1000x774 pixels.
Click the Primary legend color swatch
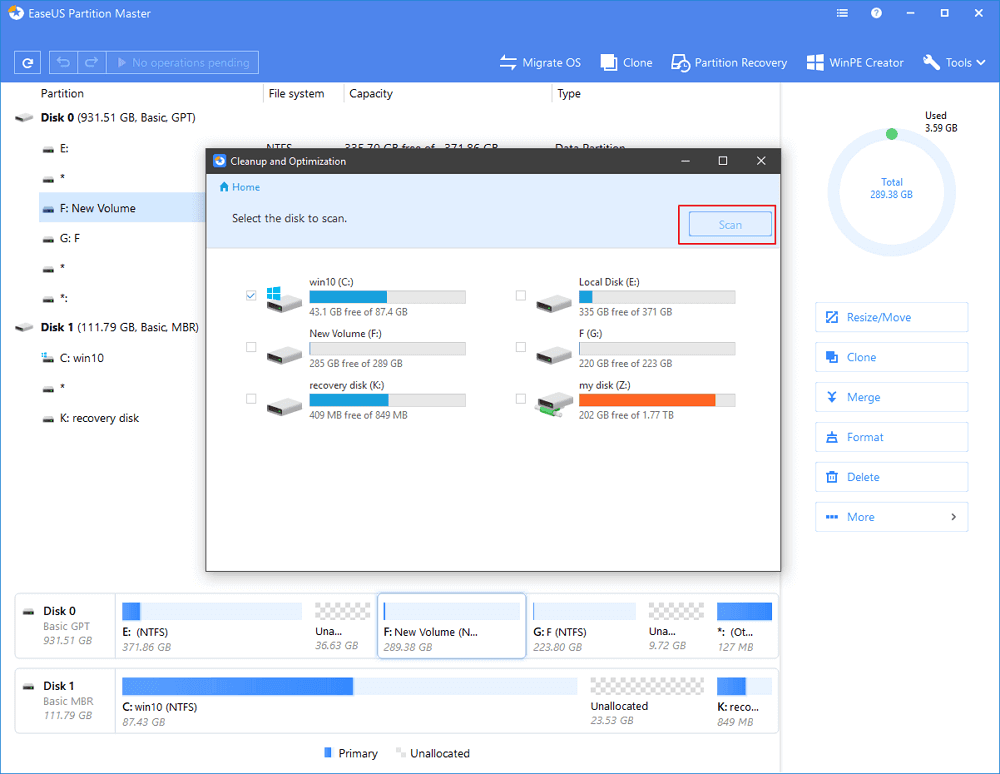pos(328,752)
